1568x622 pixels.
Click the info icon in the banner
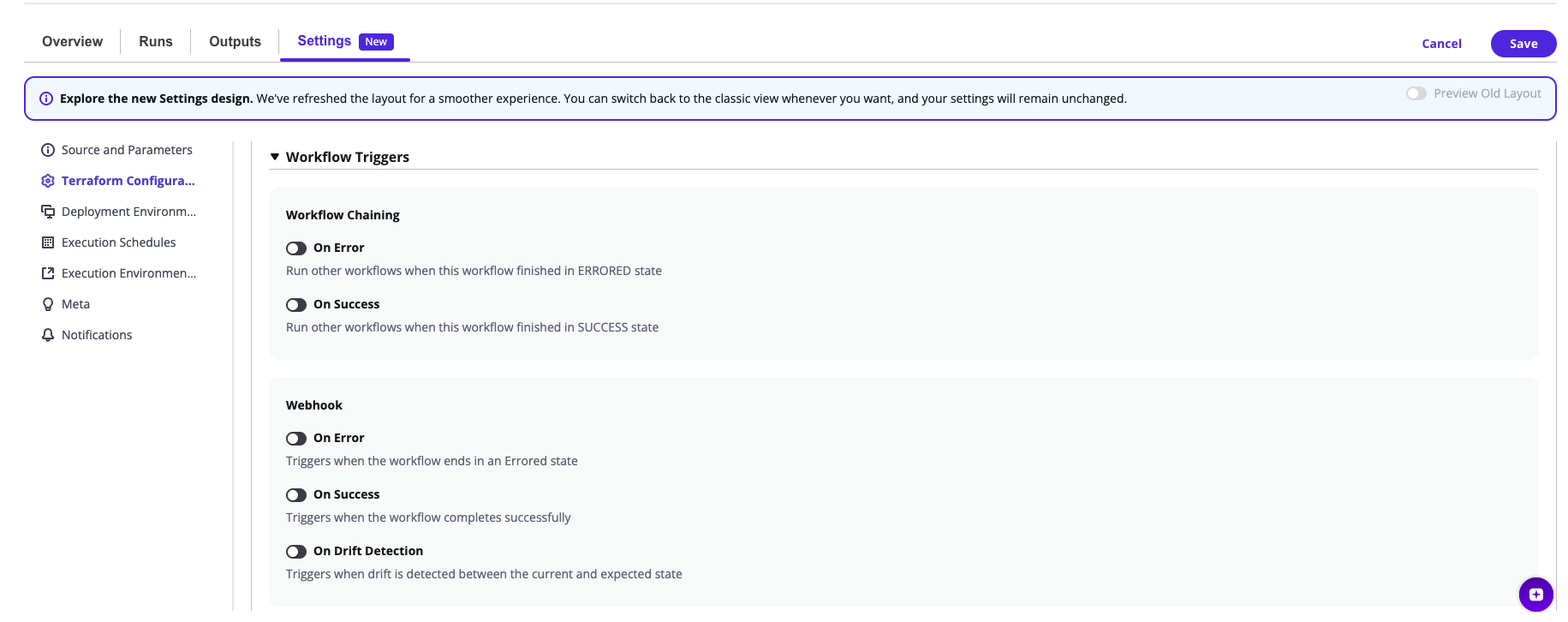45,98
